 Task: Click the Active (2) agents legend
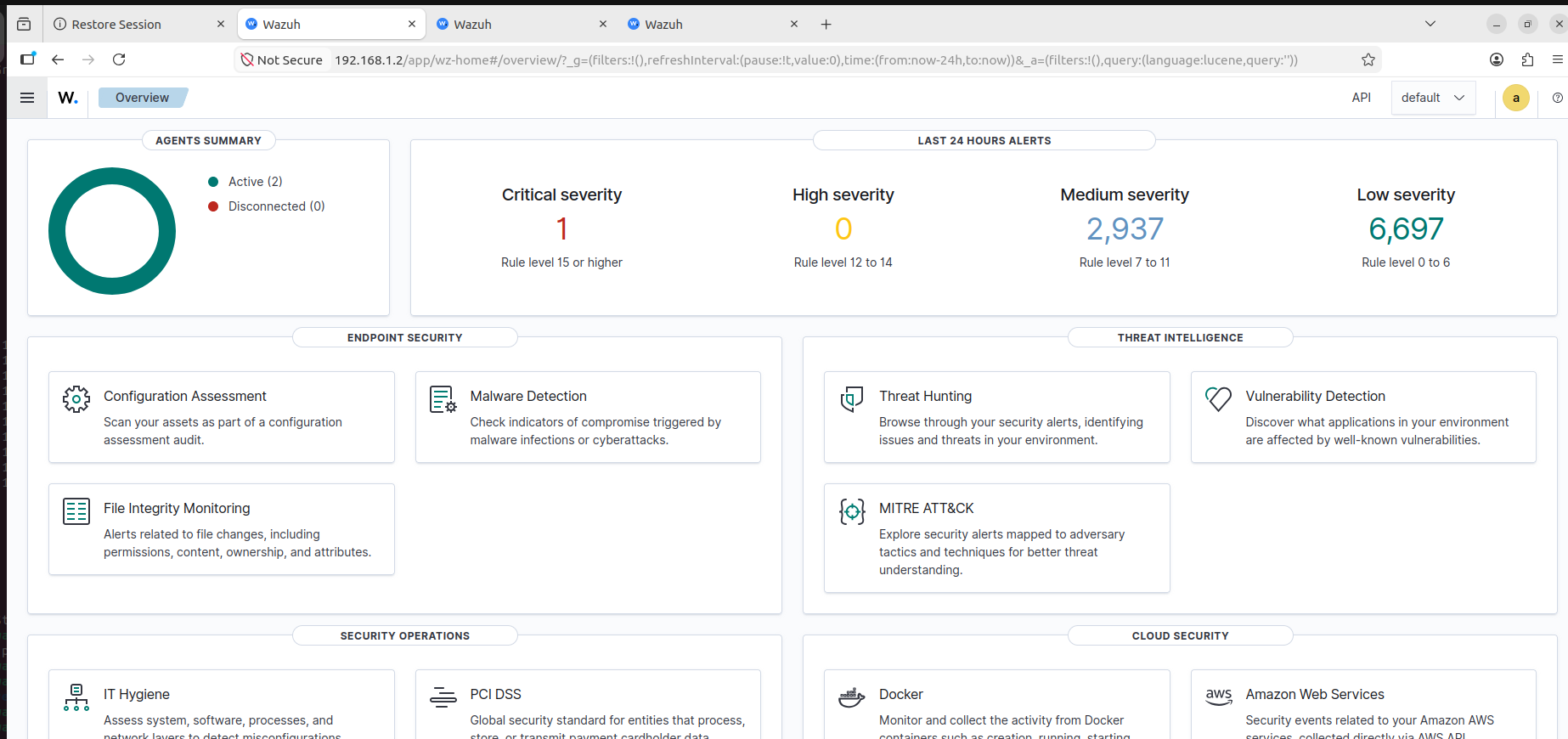[x=255, y=182]
